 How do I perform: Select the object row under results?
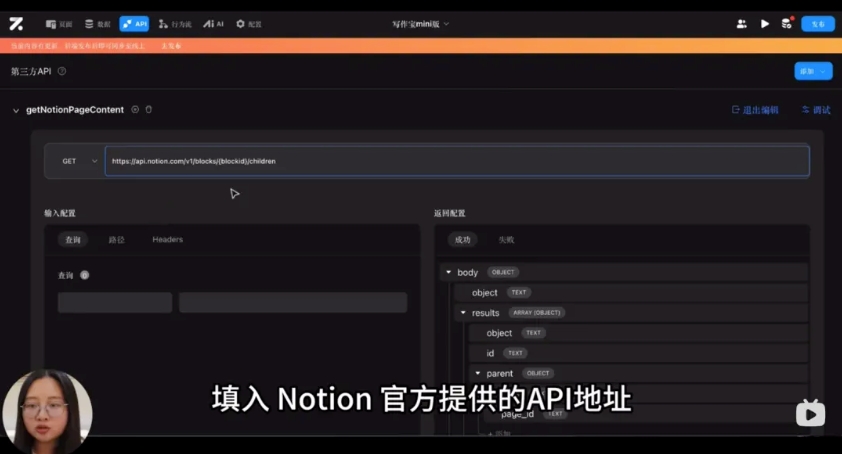(638, 333)
